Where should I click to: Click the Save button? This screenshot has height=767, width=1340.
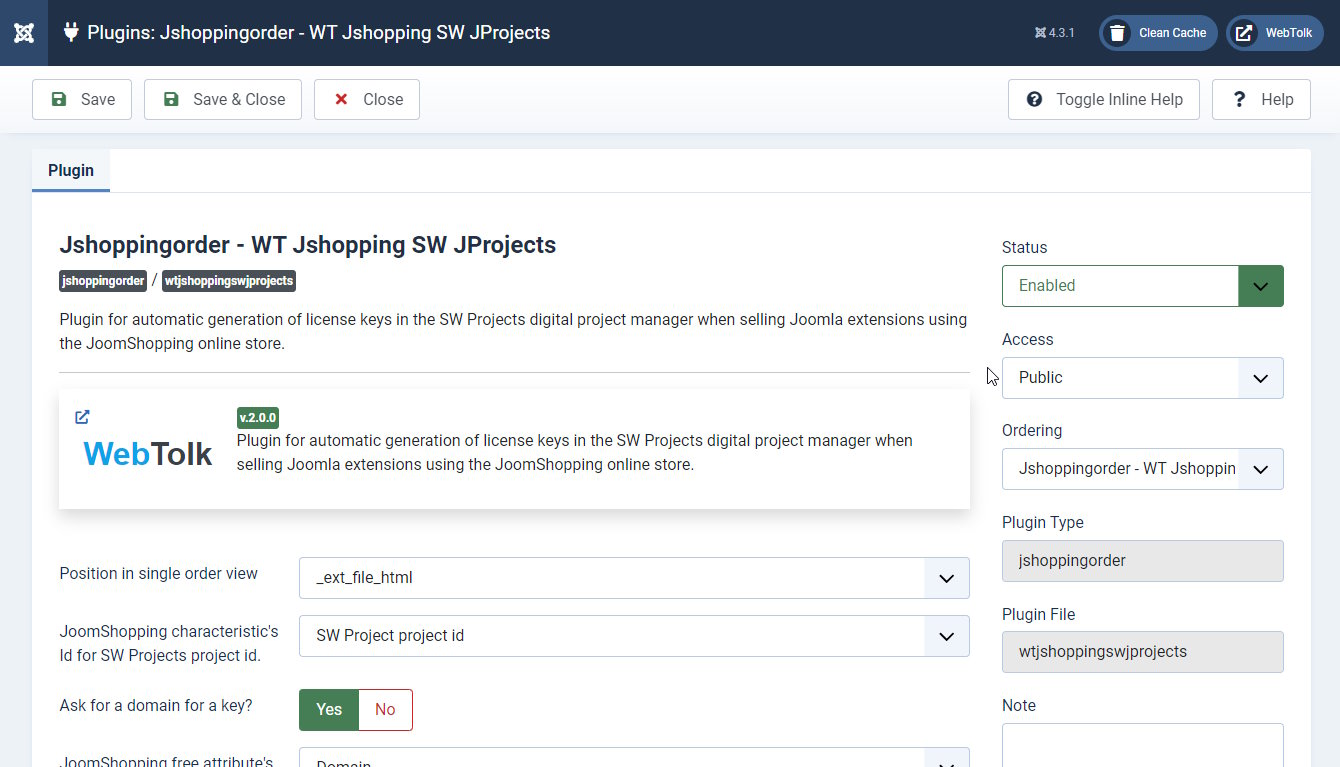[x=82, y=99]
